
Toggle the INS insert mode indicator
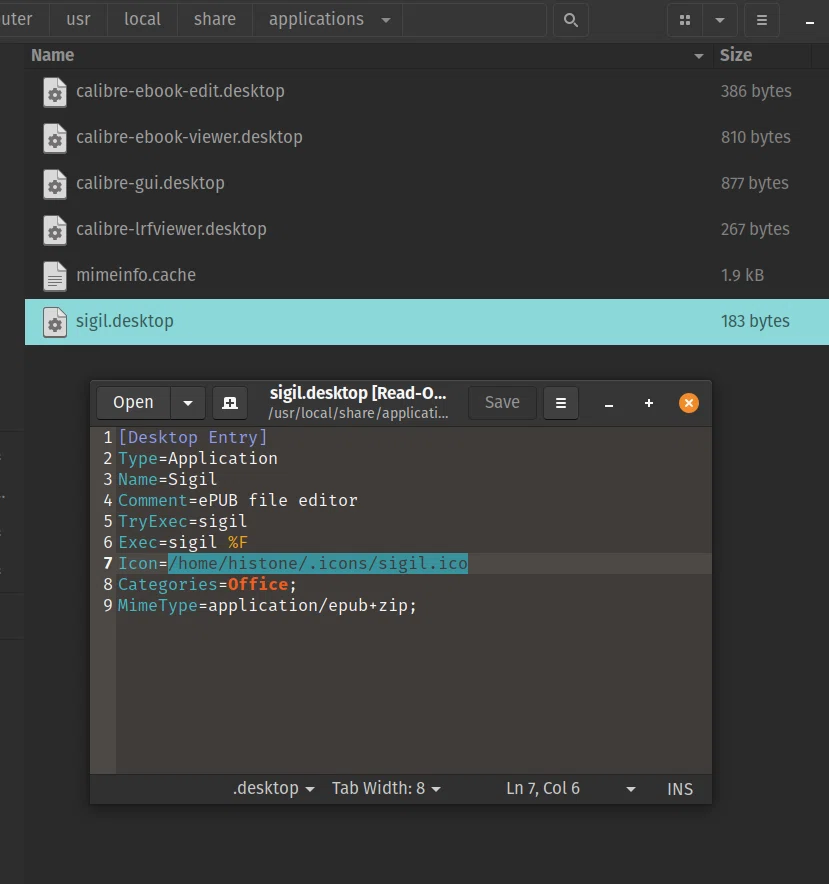(680, 789)
